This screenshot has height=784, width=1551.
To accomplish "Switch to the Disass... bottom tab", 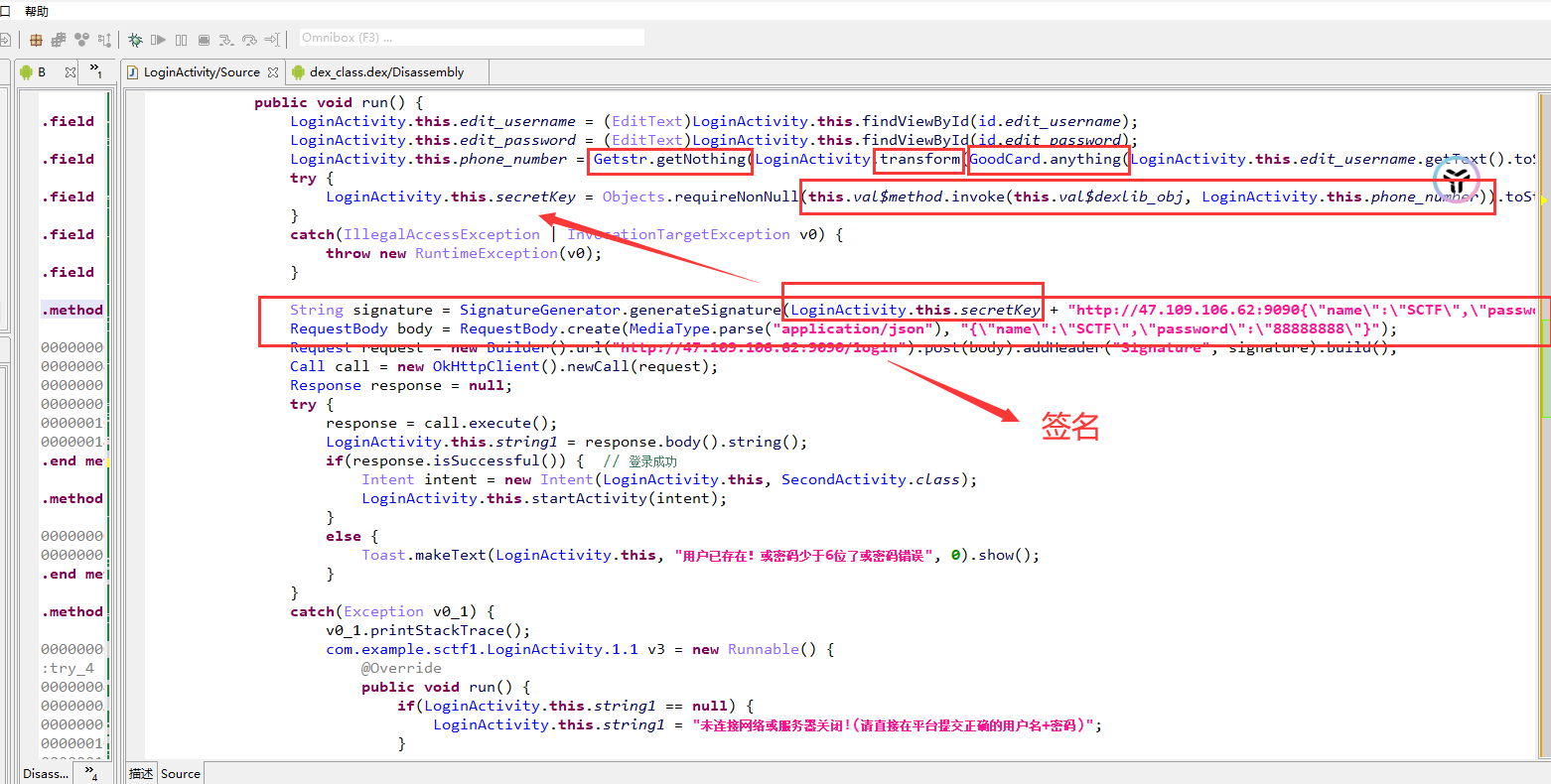I will [46, 773].
